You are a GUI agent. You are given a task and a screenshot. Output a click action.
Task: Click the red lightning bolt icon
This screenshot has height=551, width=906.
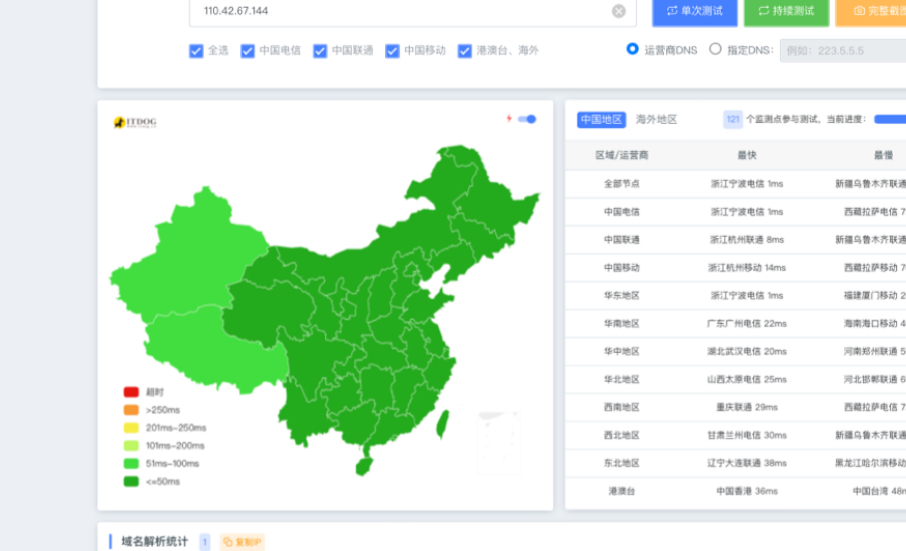click(x=509, y=119)
